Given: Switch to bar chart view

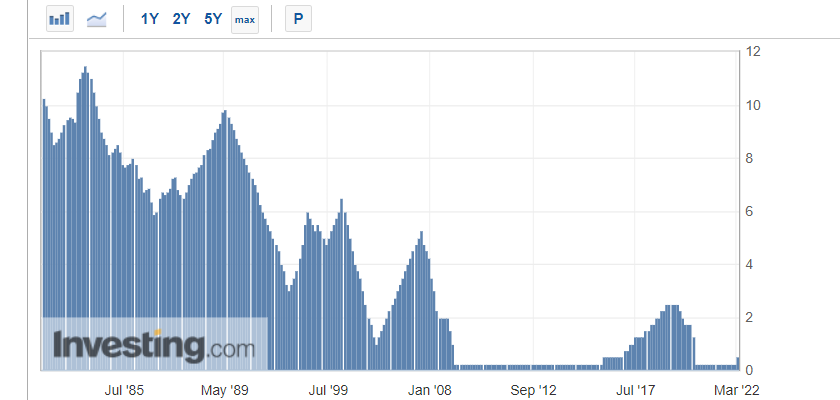Looking at the screenshot, I should pyautogui.click(x=59, y=19).
